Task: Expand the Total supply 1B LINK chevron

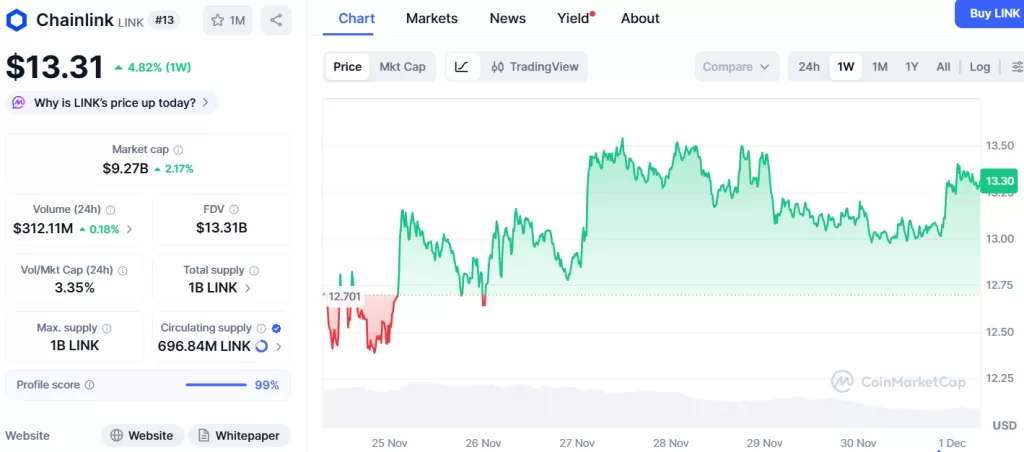Action: pyautogui.click(x=248, y=288)
